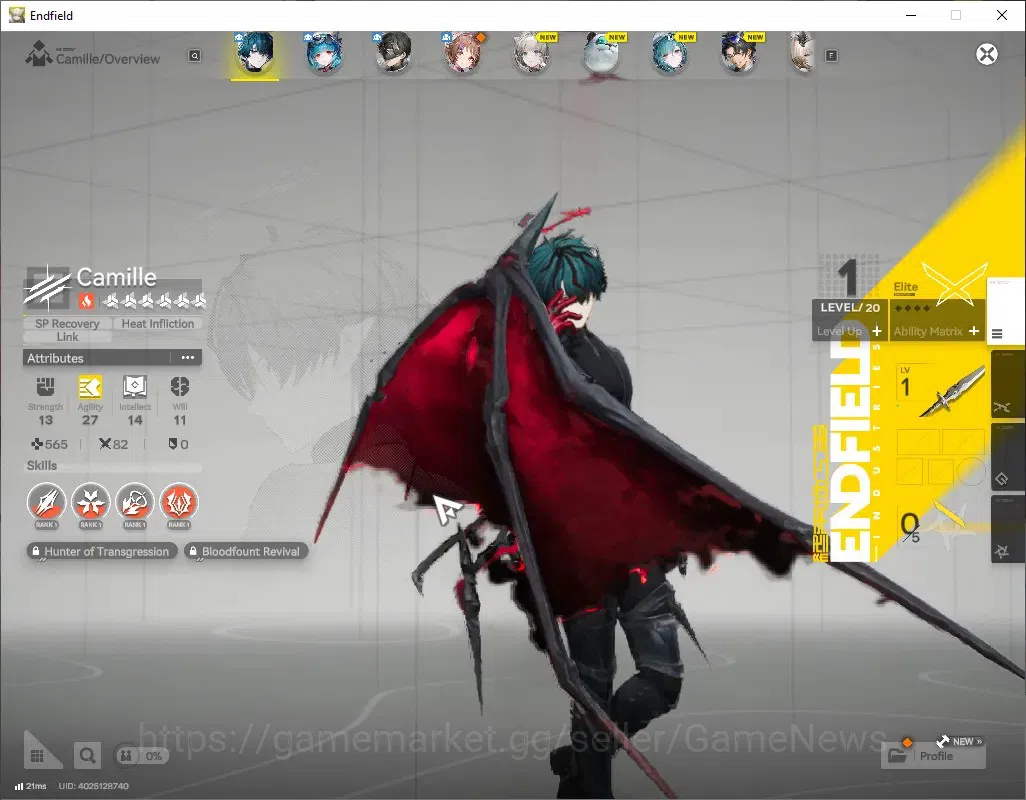
Task: Click the E next-operator key icon
Action: click(831, 56)
